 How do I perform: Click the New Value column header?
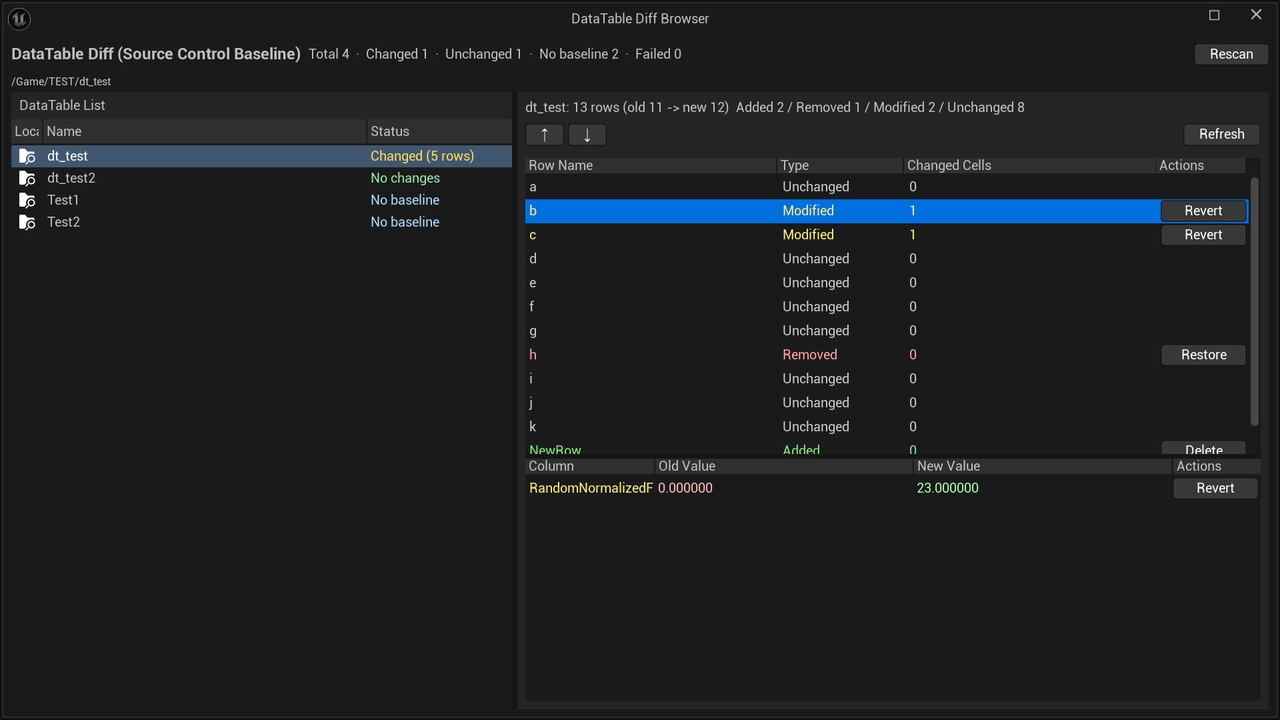tap(1042, 466)
